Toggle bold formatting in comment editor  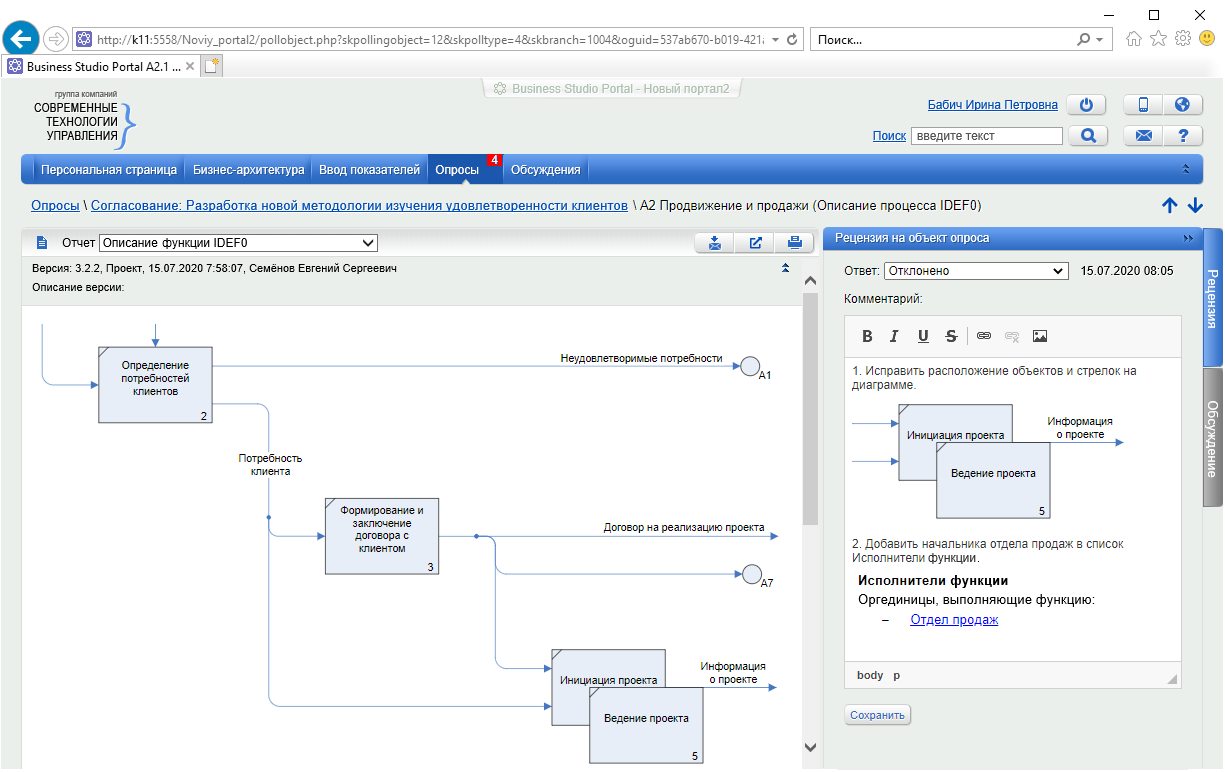click(x=867, y=336)
